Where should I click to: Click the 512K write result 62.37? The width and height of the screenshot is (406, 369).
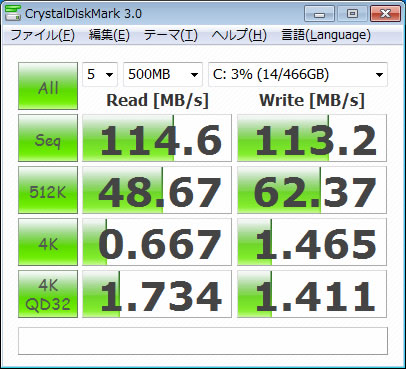coord(312,190)
